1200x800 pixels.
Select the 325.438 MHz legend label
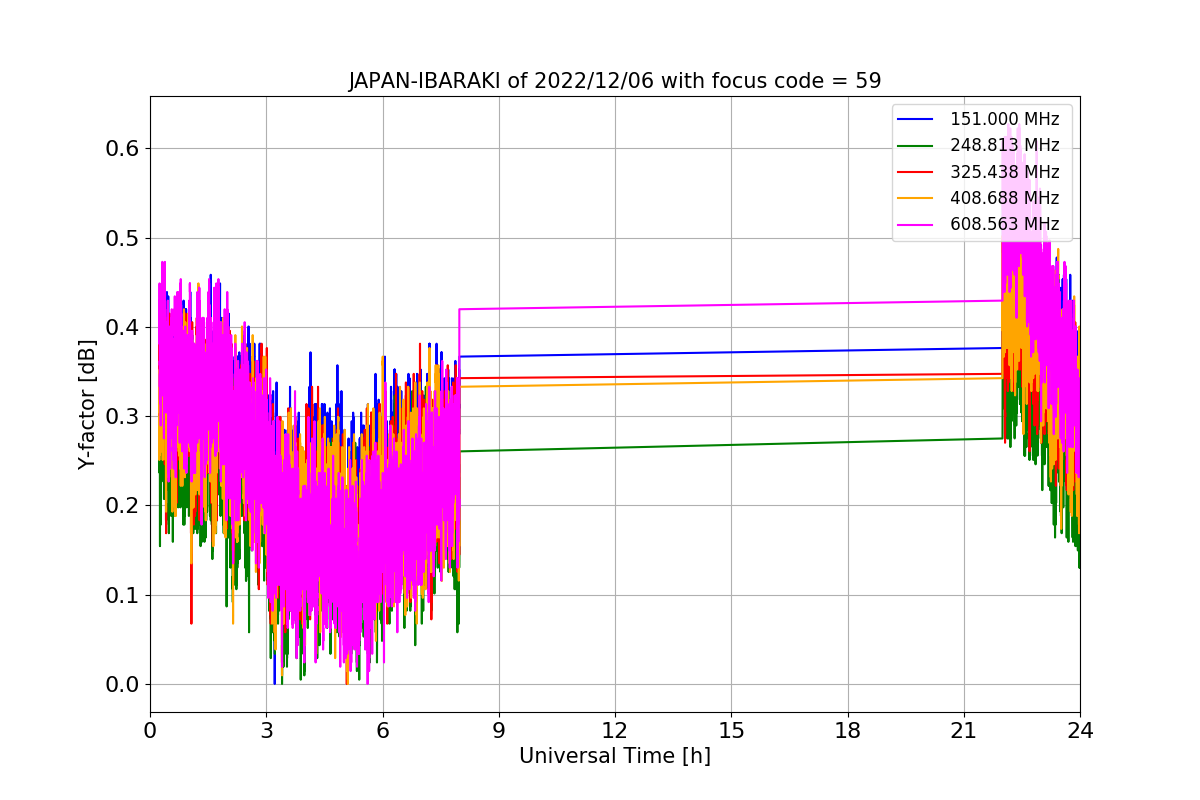click(x=1004, y=172)
